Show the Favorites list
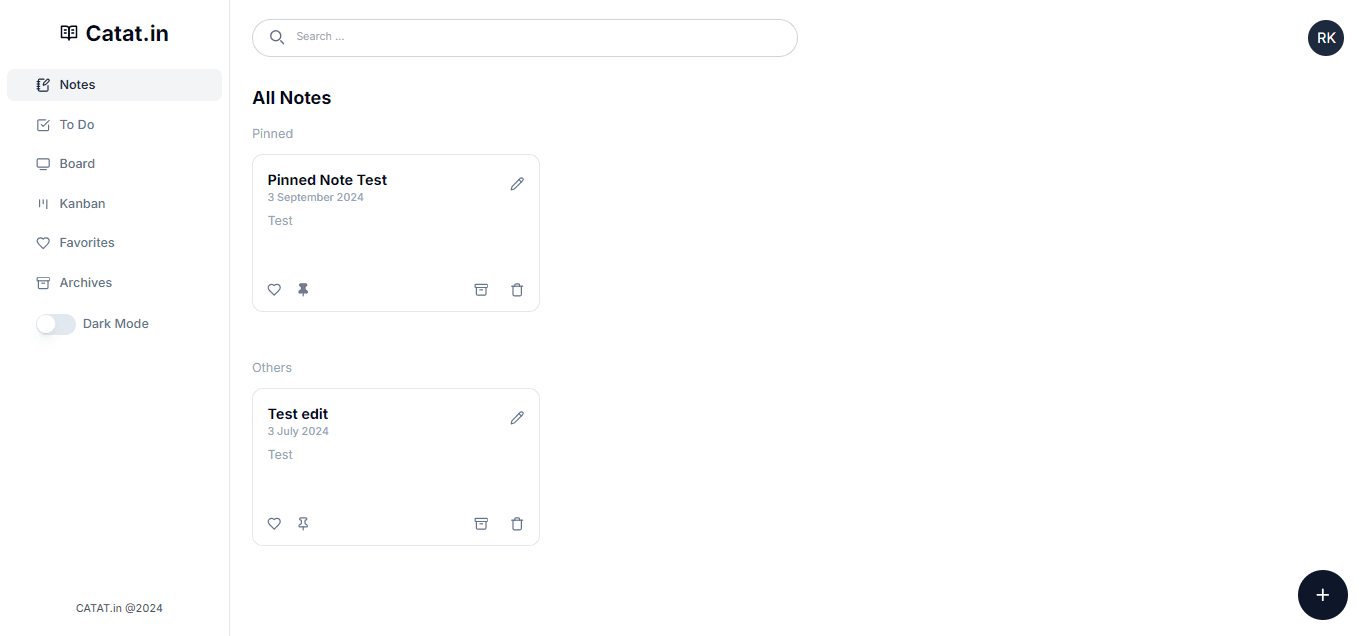 (x=114, y=243)
